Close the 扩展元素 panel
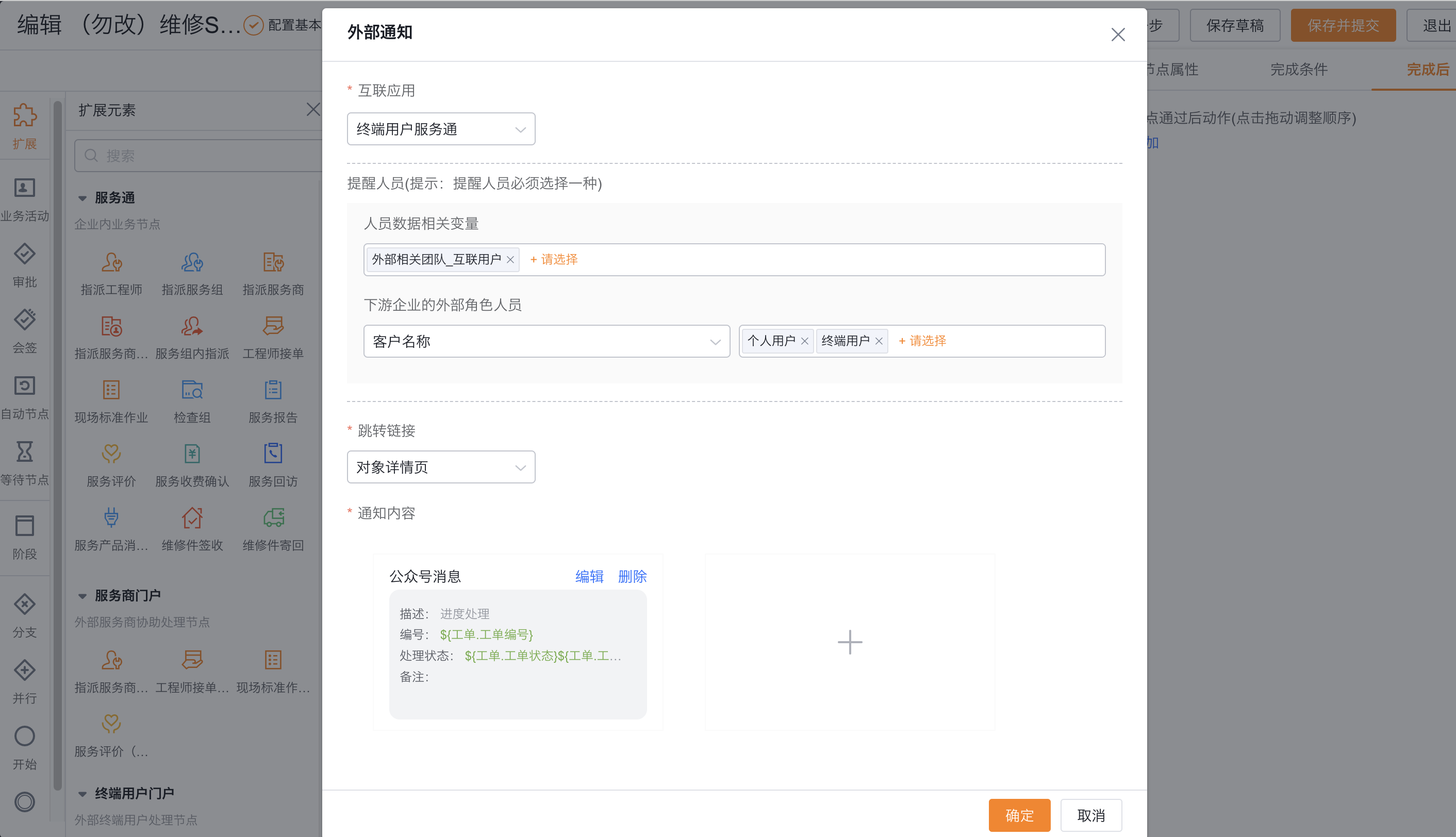 [313, 109]
